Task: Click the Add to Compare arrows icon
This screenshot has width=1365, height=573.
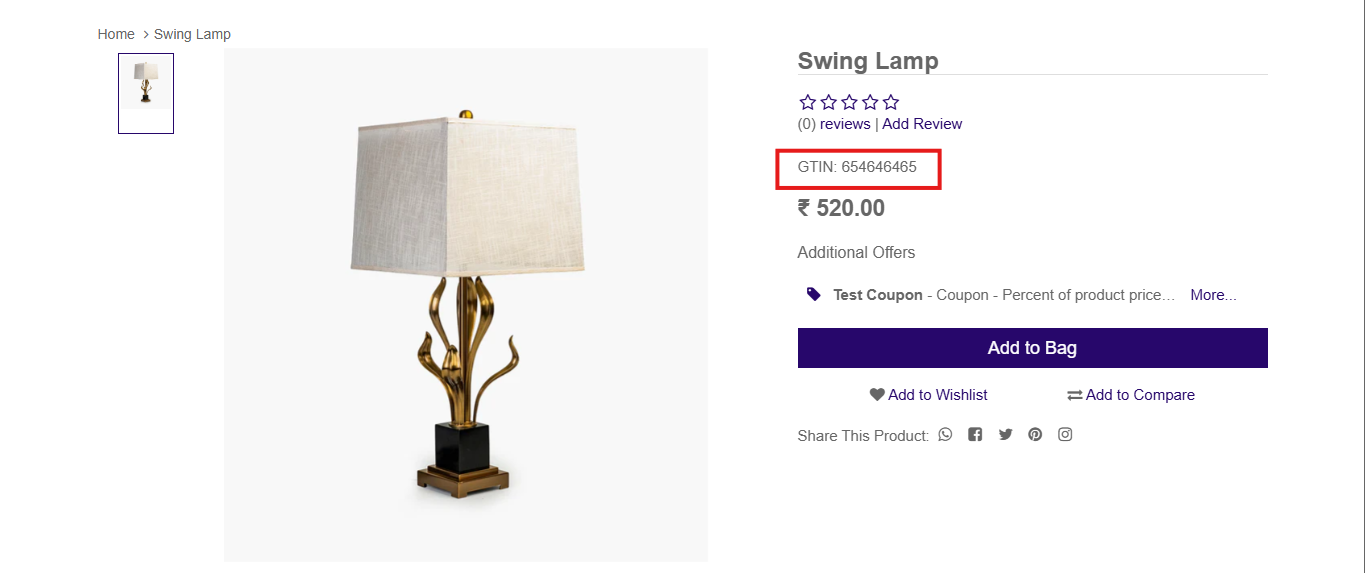Action: tap(1075, 395)
